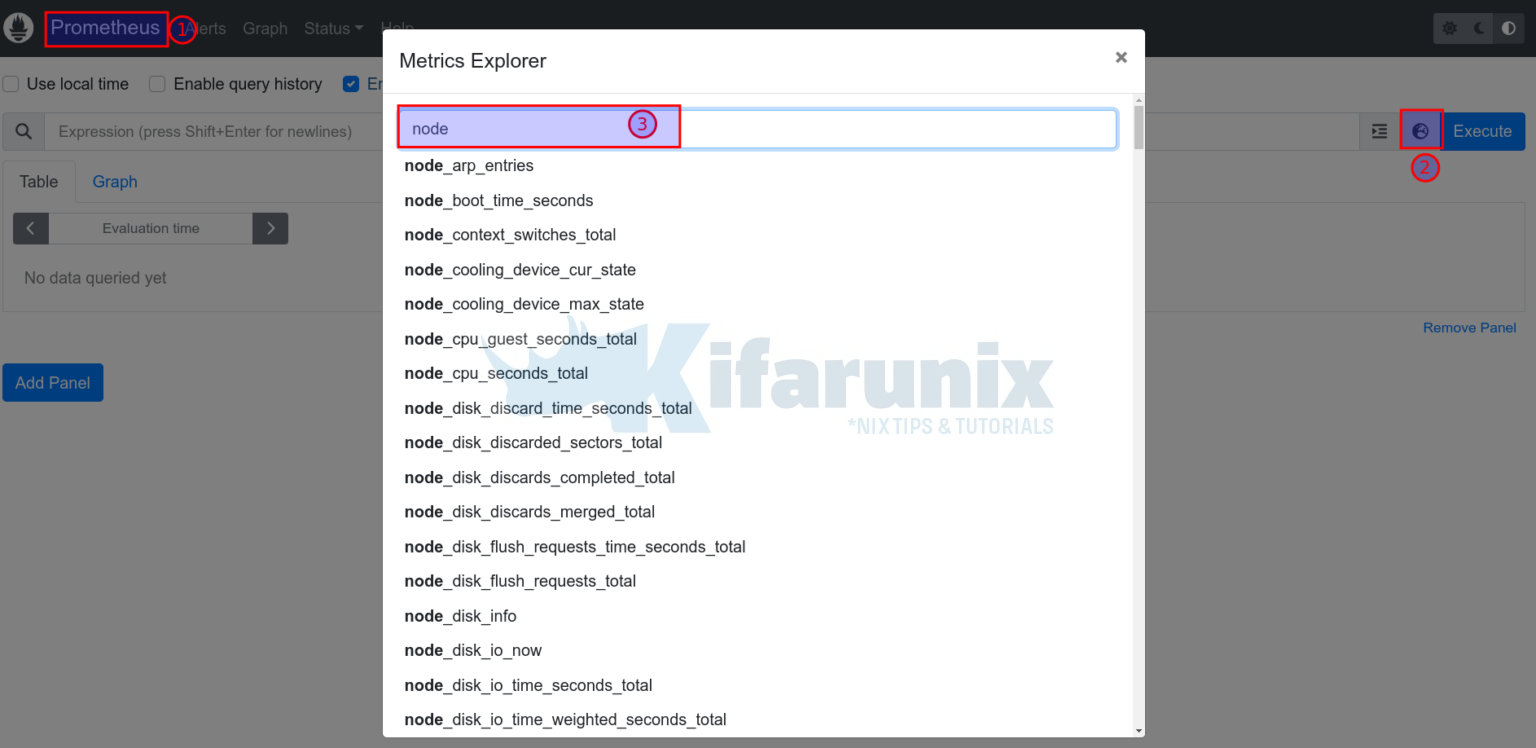Open the settings gear in the top bar
This screenshot has height=748, width=1536.
click(1449, 28)
